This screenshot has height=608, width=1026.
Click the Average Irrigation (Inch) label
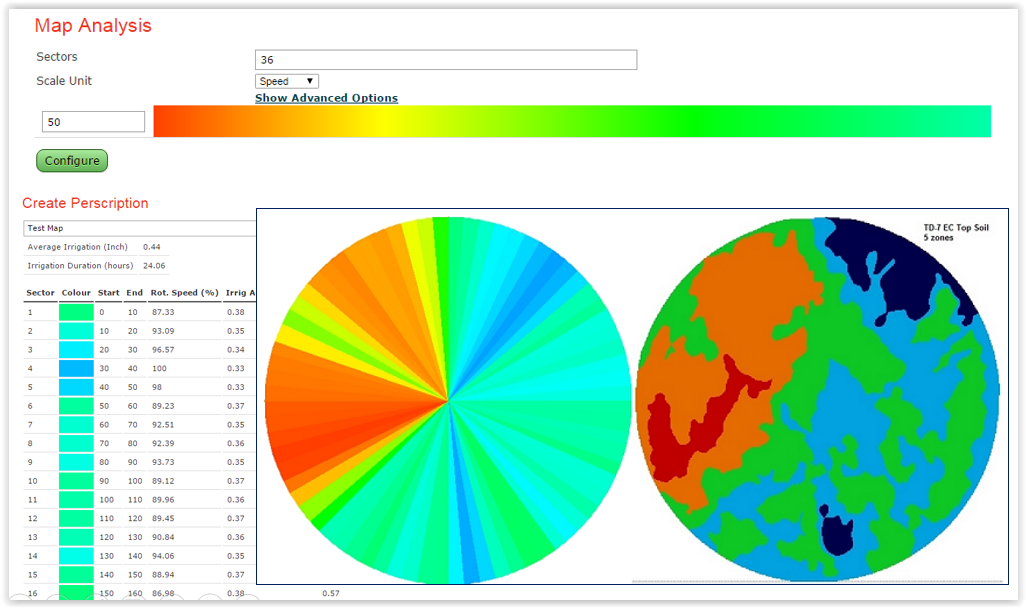coord(77,247)
